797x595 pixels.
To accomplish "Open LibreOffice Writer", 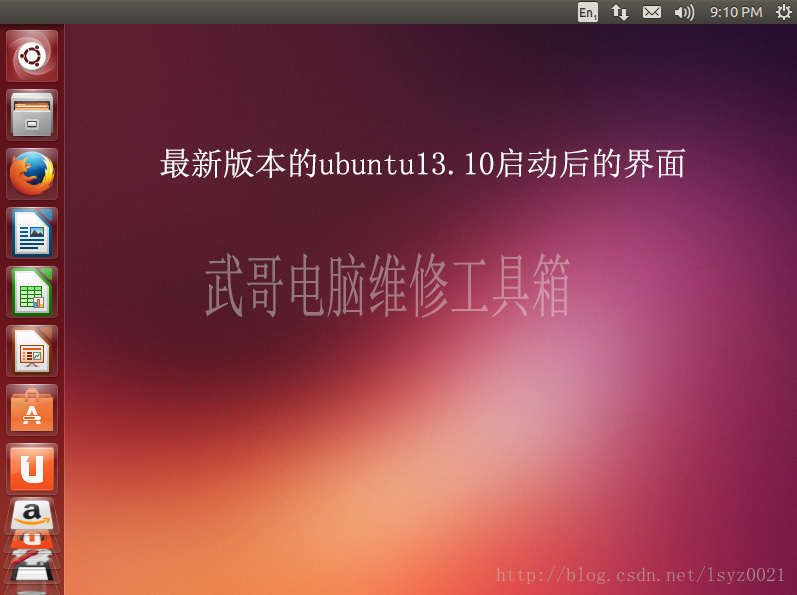I will pyautogui.click(x=32, y=233).
